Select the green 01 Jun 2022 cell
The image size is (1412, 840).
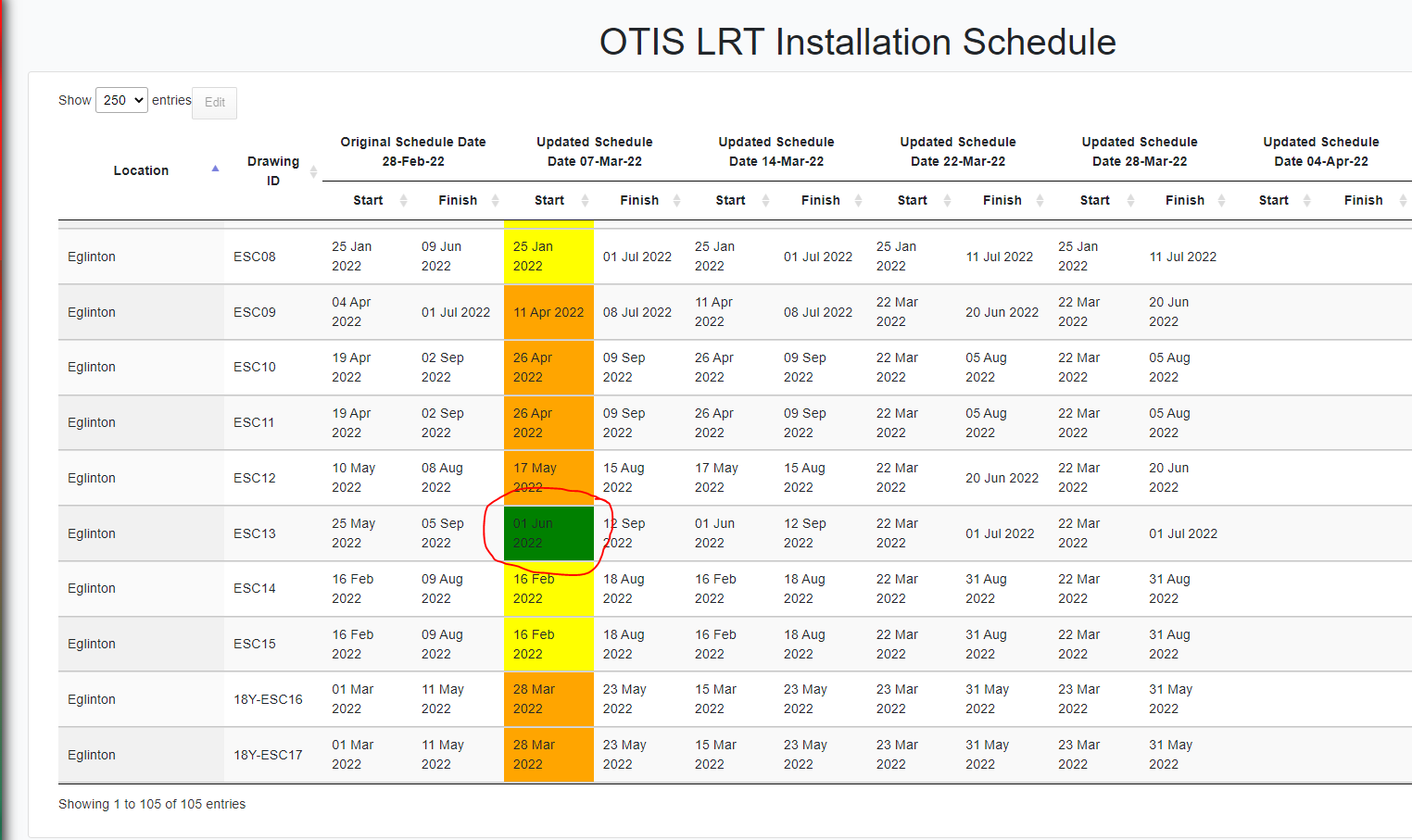[x=548, y=533]
